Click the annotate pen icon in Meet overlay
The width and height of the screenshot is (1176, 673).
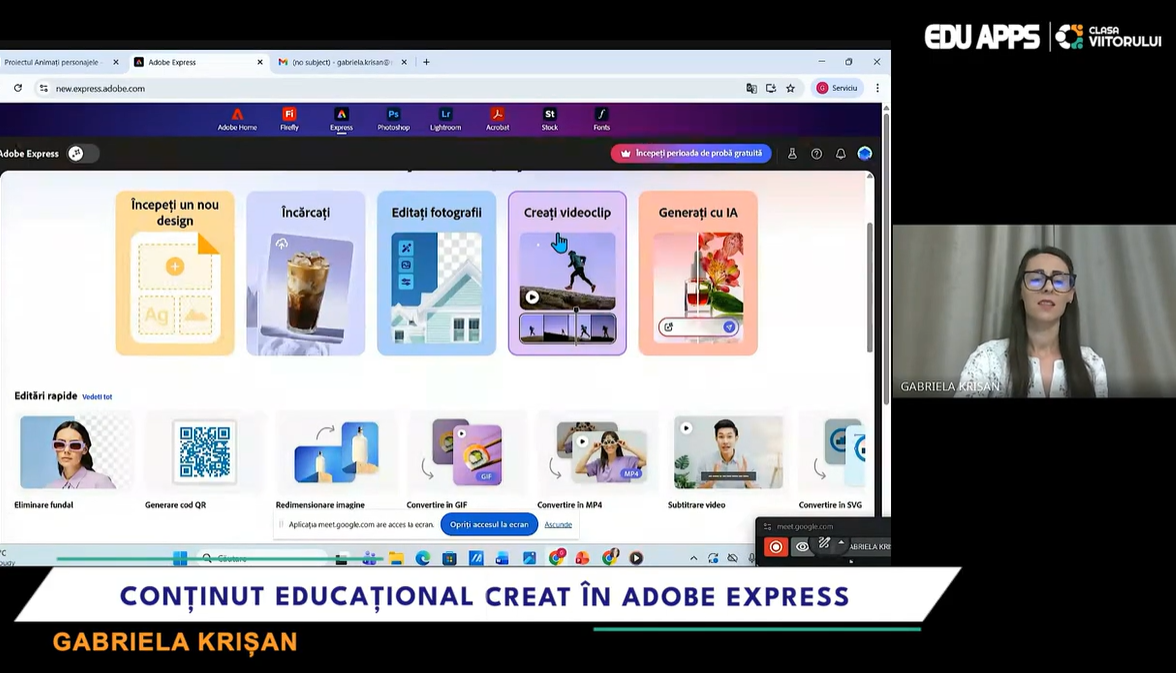click(x=824, y=543)
